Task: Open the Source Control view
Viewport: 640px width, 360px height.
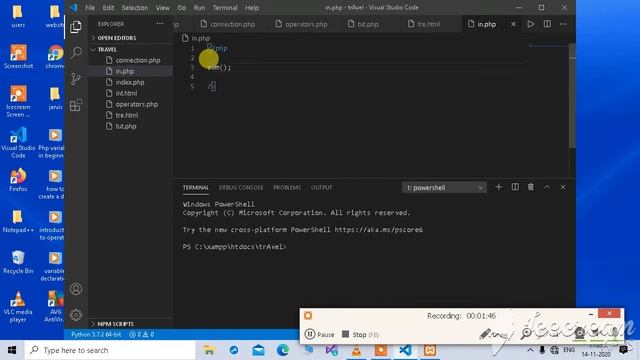Action: point(76,79)
